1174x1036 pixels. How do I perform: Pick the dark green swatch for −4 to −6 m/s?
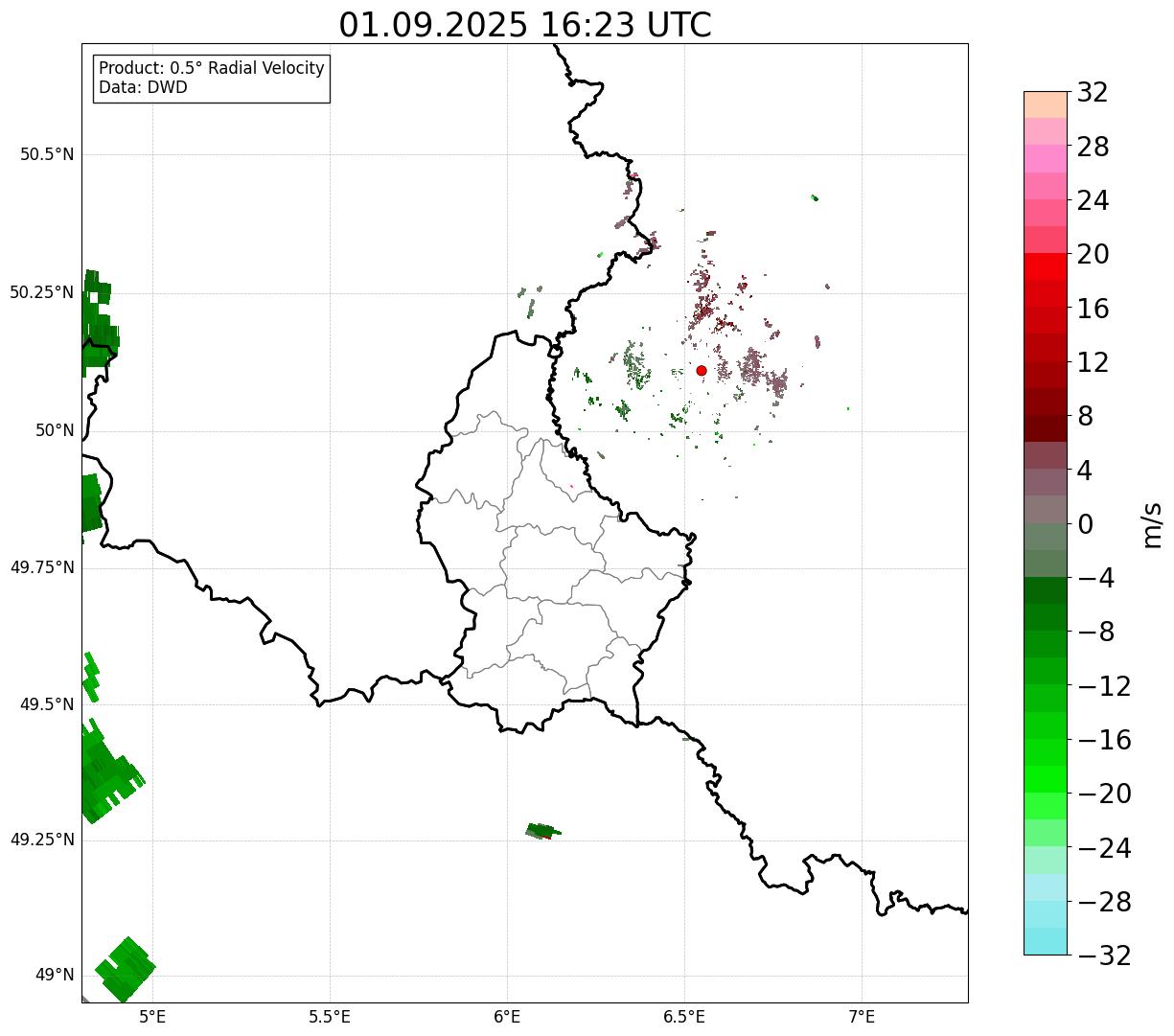click(x=1046, y=590)
